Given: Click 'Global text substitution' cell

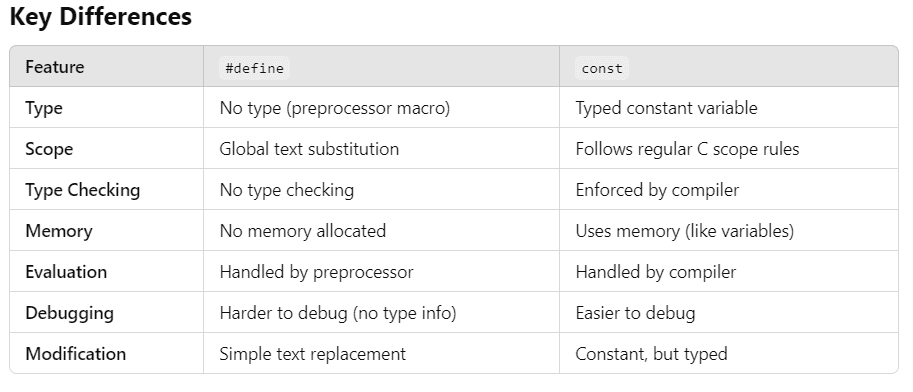Looking at the screenshot, I should tap(309, 149).
